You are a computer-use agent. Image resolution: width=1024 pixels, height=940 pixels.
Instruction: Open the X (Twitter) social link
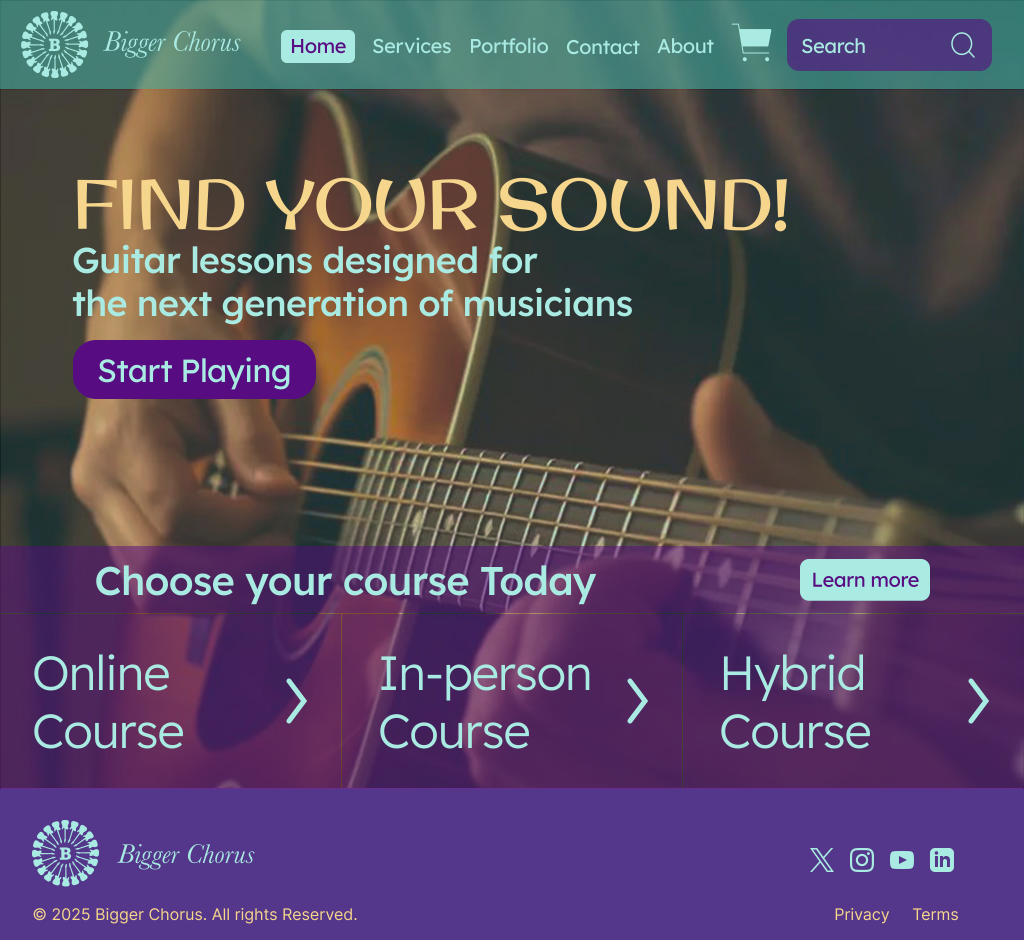[822, 860]
